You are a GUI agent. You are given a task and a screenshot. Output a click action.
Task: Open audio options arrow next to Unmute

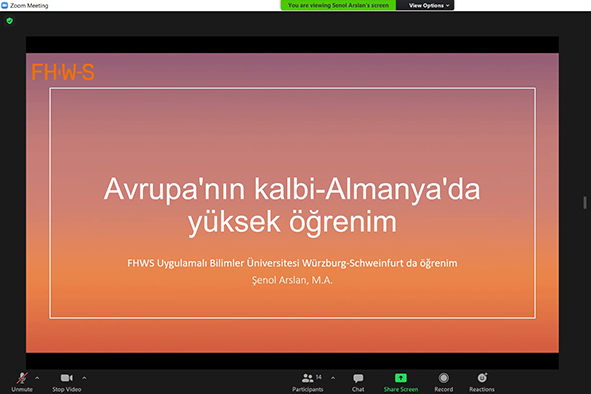point(37,378)
